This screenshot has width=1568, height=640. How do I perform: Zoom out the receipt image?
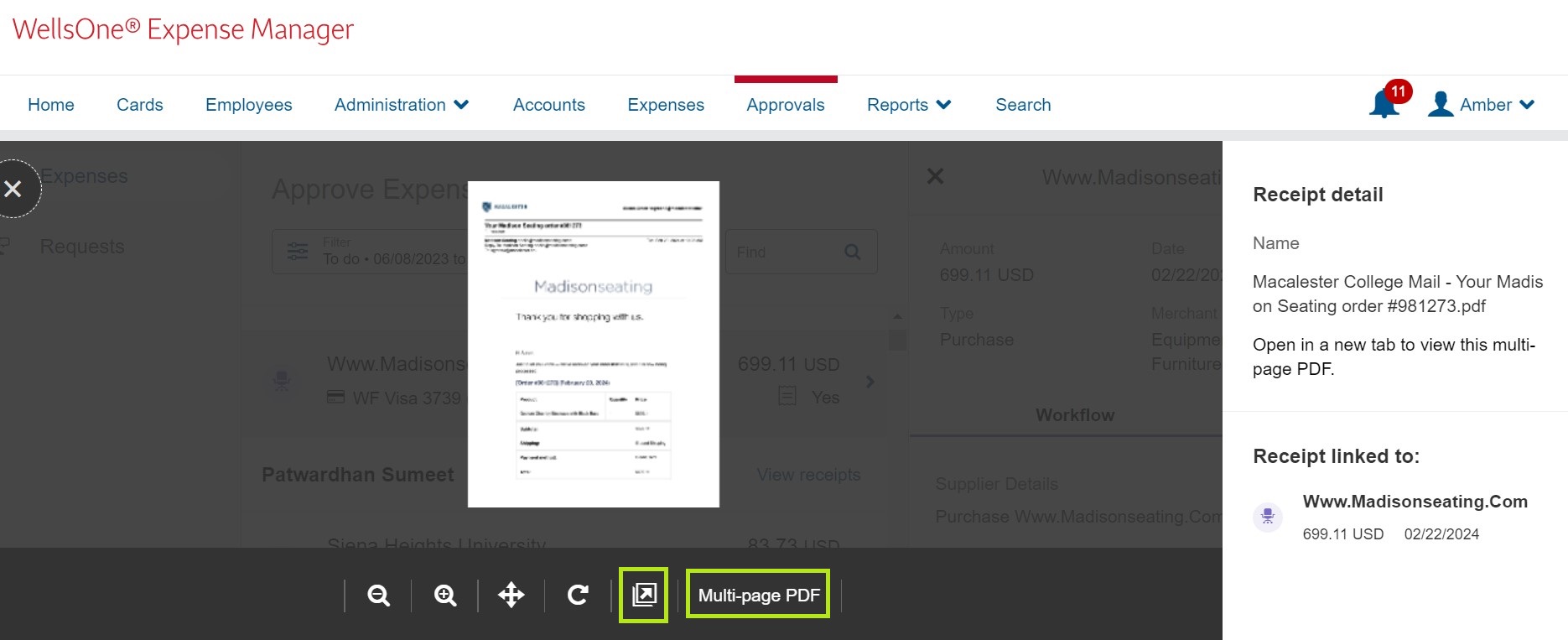click(378, 596)
